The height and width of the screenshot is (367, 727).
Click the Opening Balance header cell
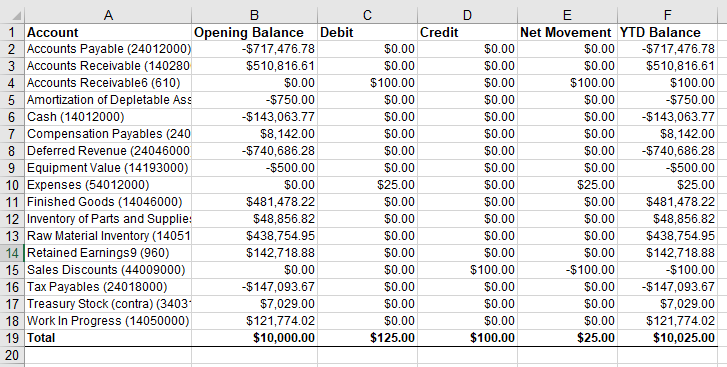(254, 32)
